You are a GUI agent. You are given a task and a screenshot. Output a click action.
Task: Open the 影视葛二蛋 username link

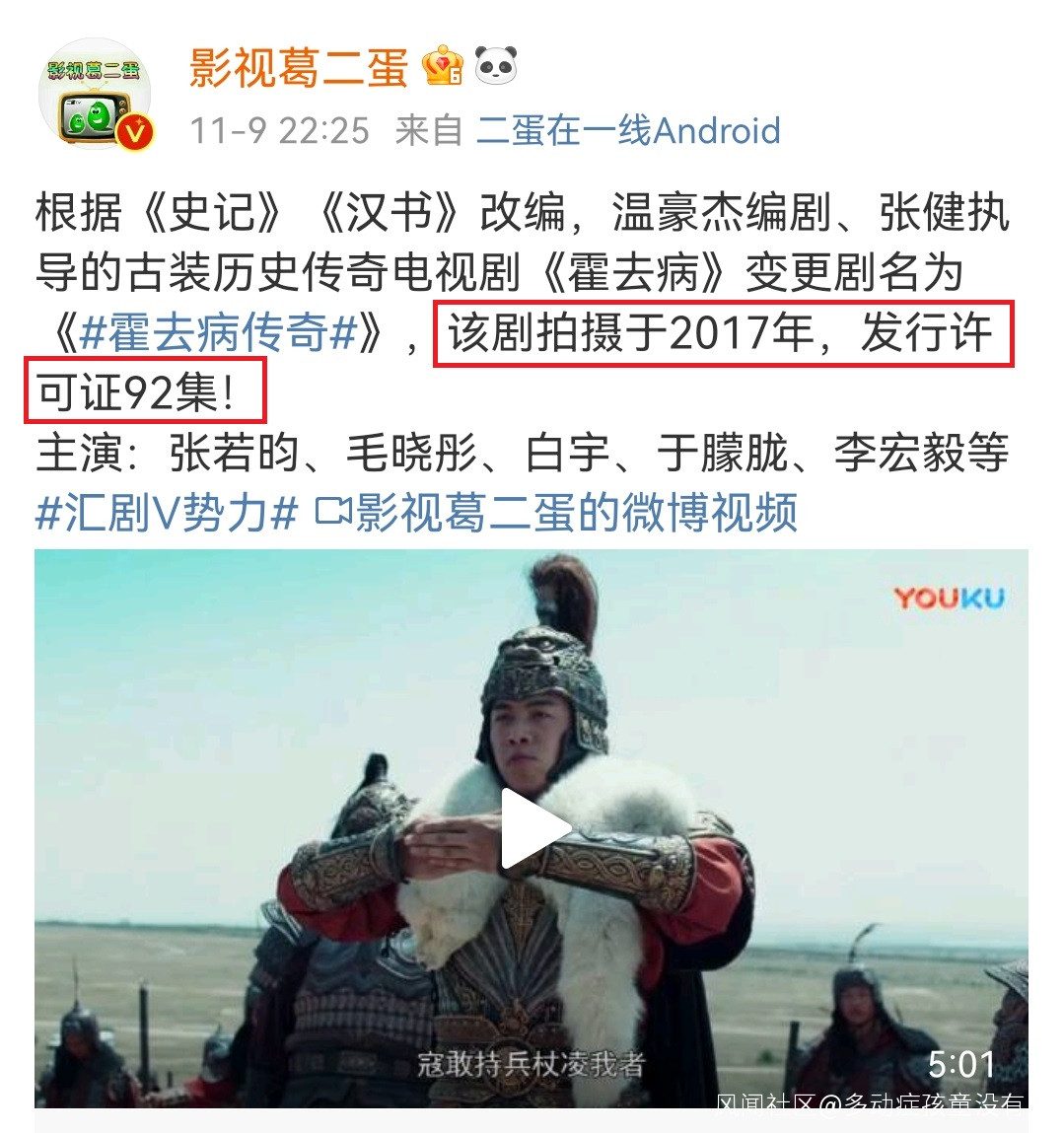point(299,67)
